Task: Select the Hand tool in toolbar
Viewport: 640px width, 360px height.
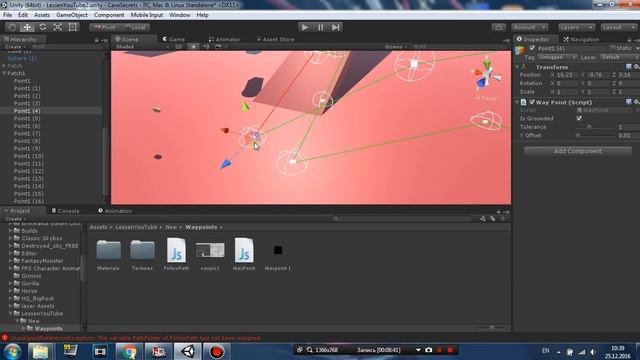Action: [12, 27]
